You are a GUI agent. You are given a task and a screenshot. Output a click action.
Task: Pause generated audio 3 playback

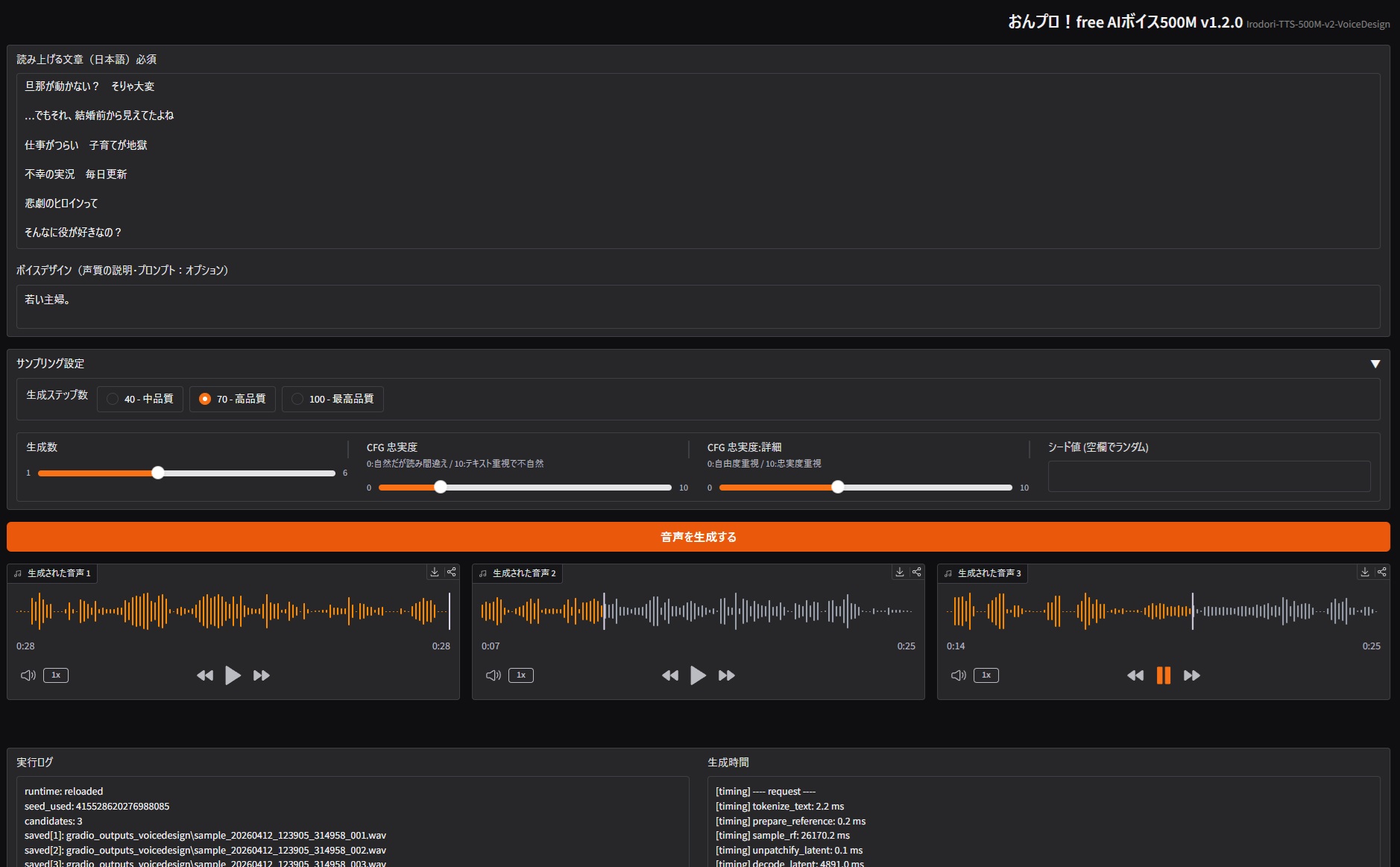pos(1163,675)
